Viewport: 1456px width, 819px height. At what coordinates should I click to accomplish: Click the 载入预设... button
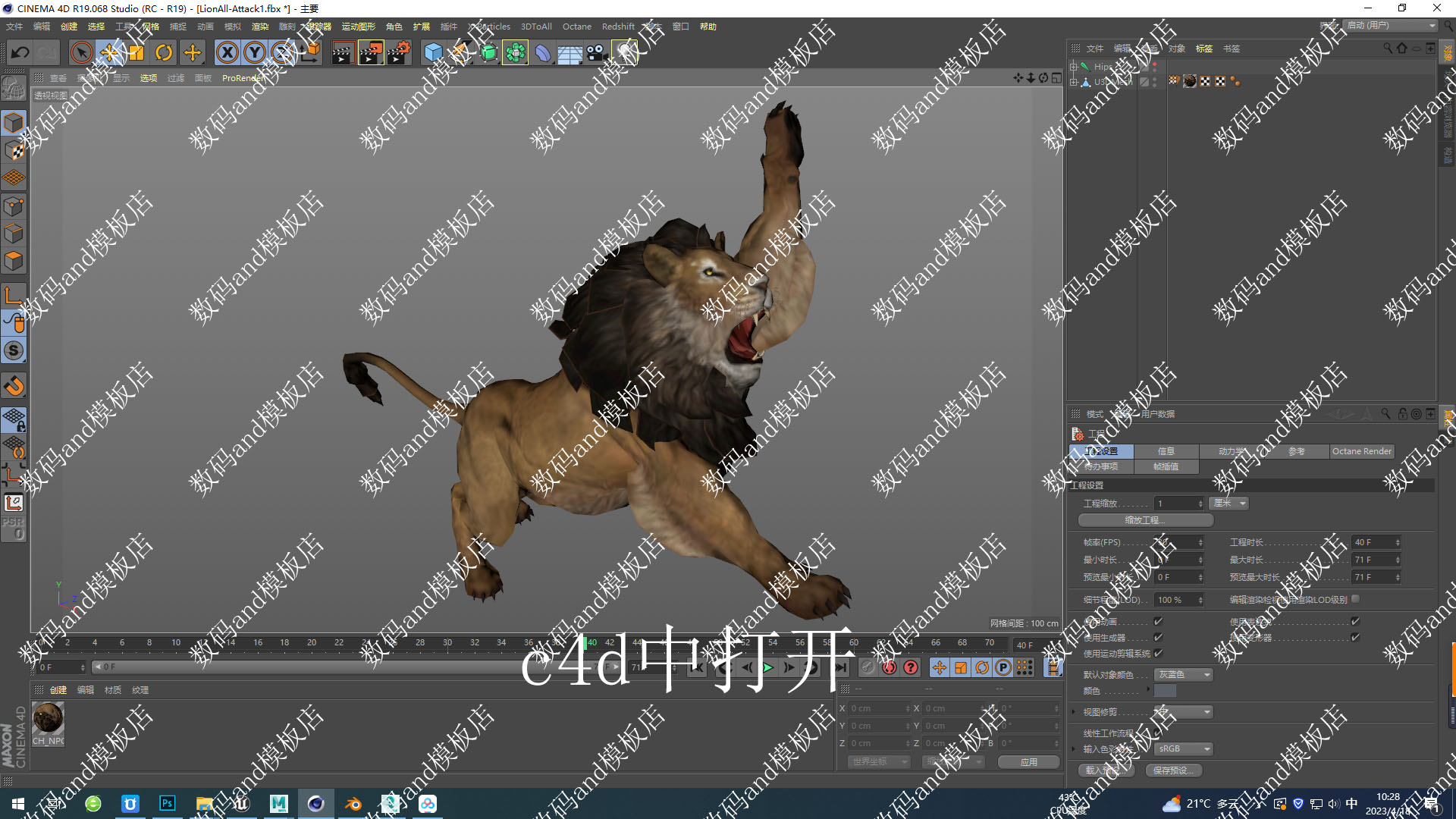pos(1106,770)
